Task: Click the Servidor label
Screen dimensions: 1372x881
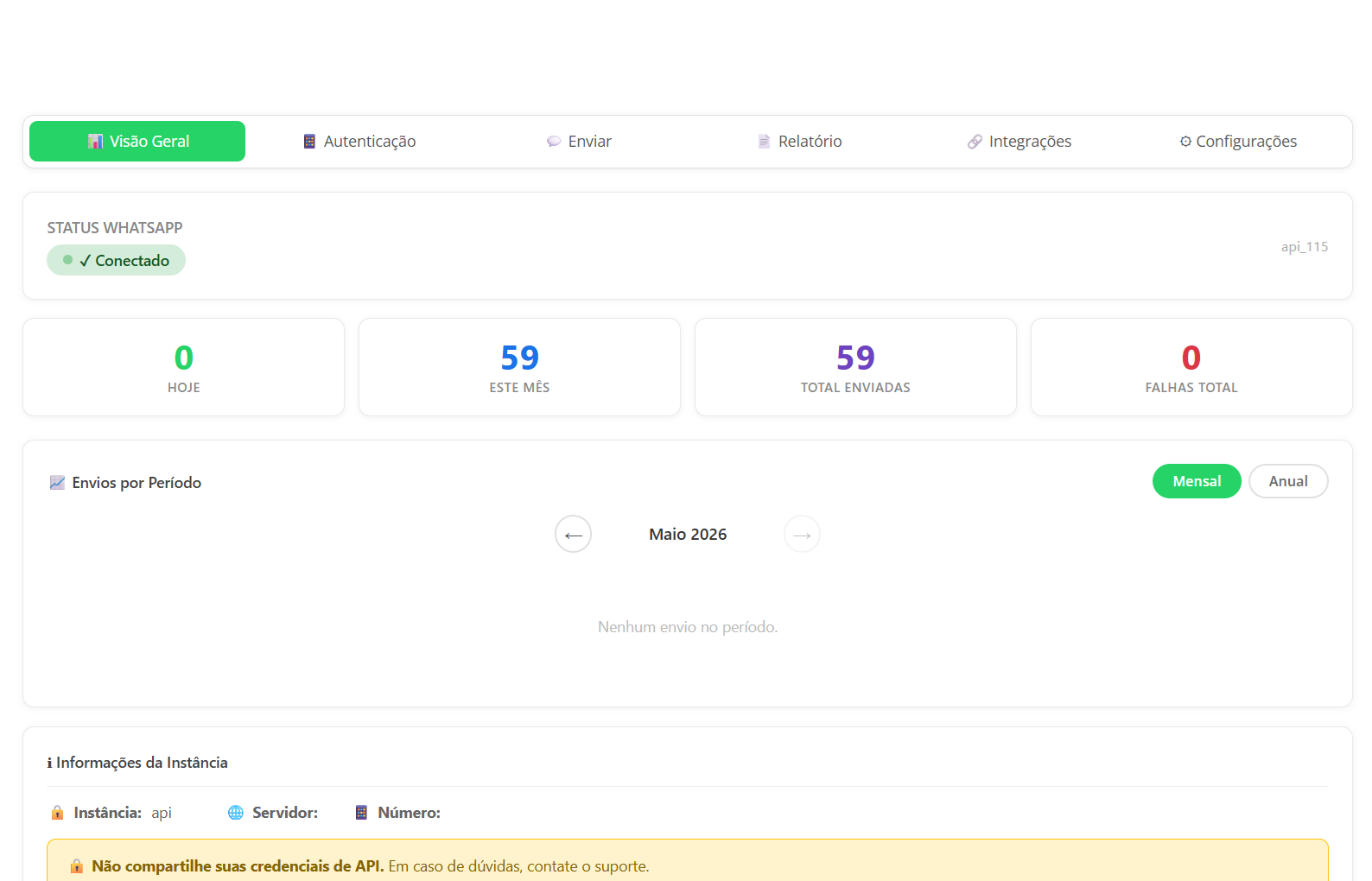Action: [285, 813]
